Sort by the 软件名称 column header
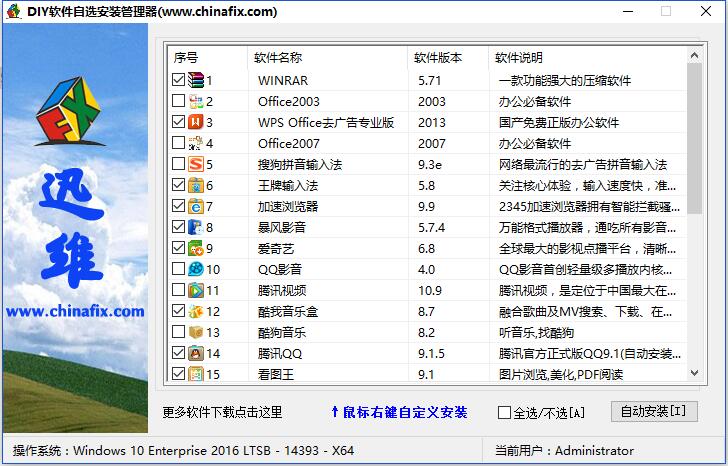 [x=327, y=58]
